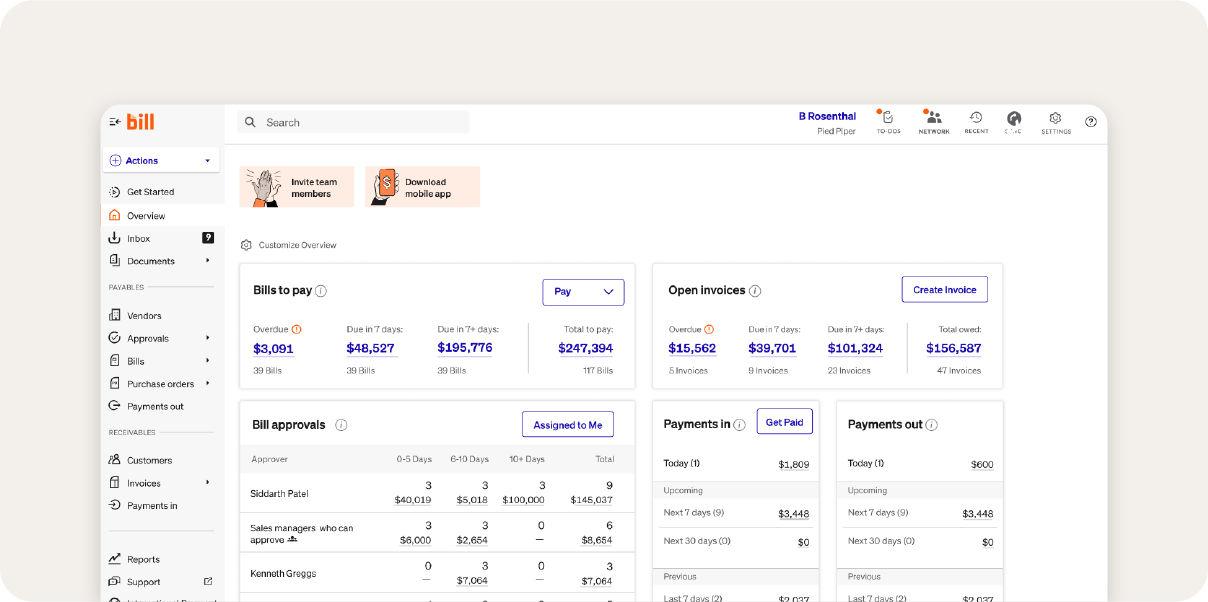Open the Help icon next to Settings
1208x602 pixels.
pyautogui.click(x=1090, y=121)
